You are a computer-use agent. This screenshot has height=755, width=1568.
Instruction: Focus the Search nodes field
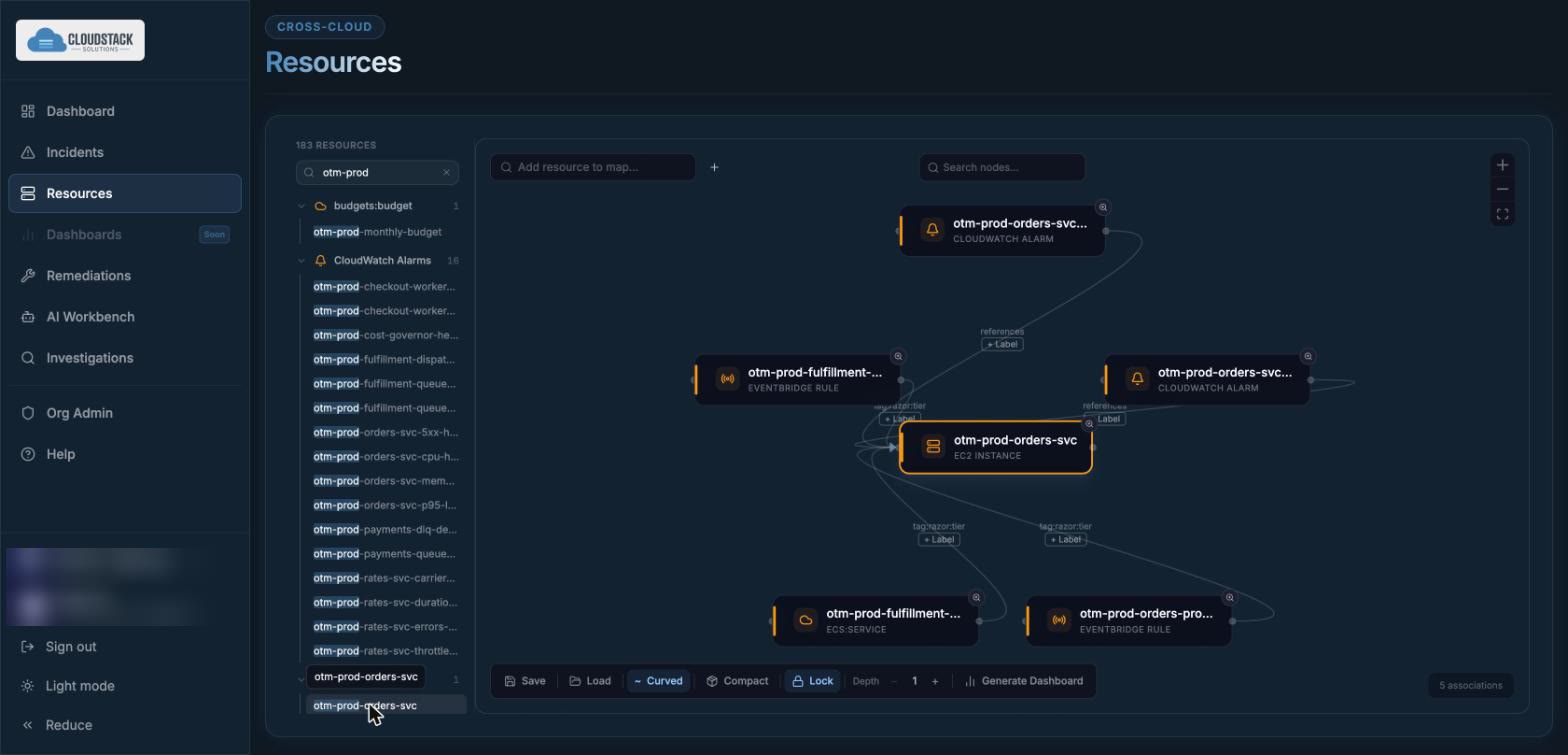pyautogui.click(x=1002, y=167)
